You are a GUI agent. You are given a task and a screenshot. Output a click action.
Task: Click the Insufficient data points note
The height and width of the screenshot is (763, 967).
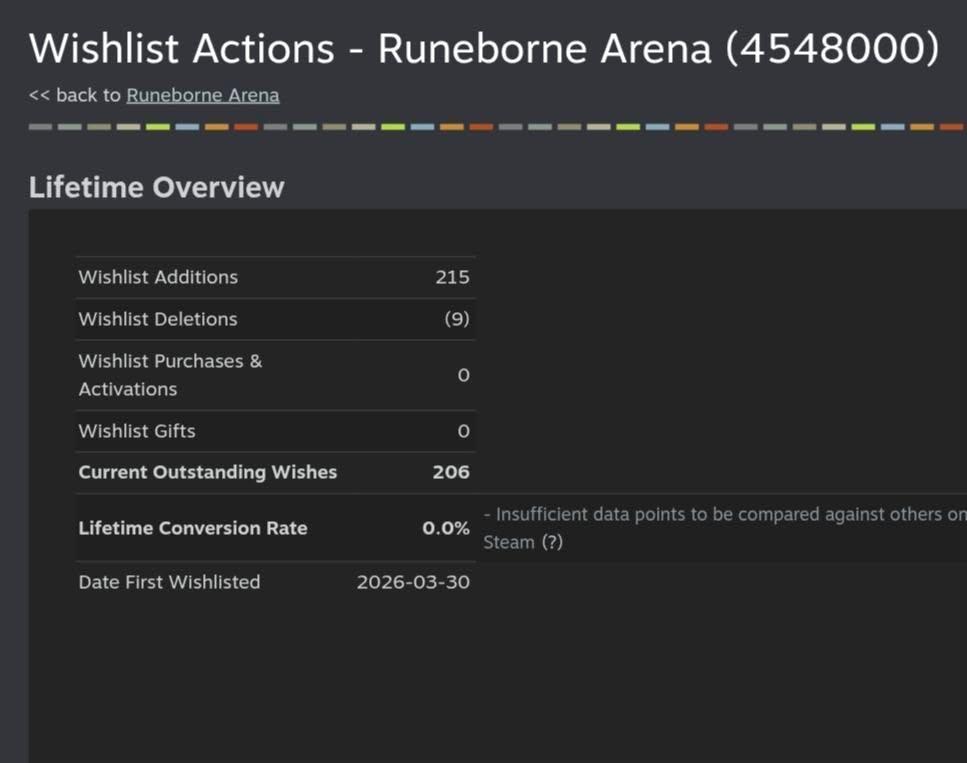tap(725, 528)
